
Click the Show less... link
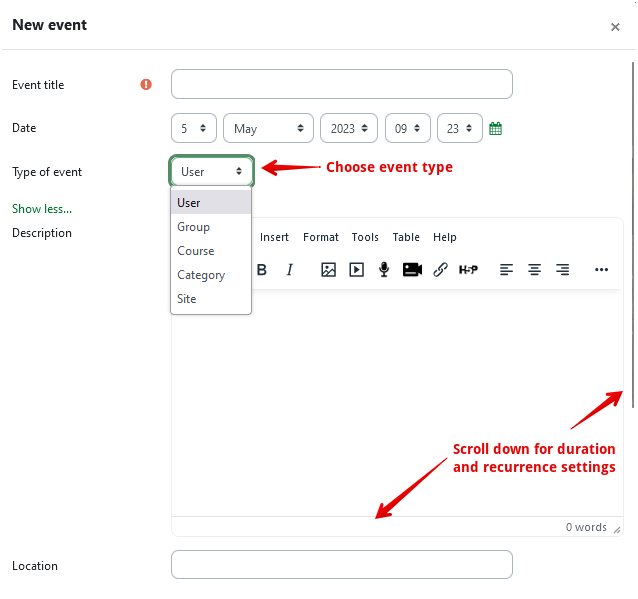tap(42, 209)
